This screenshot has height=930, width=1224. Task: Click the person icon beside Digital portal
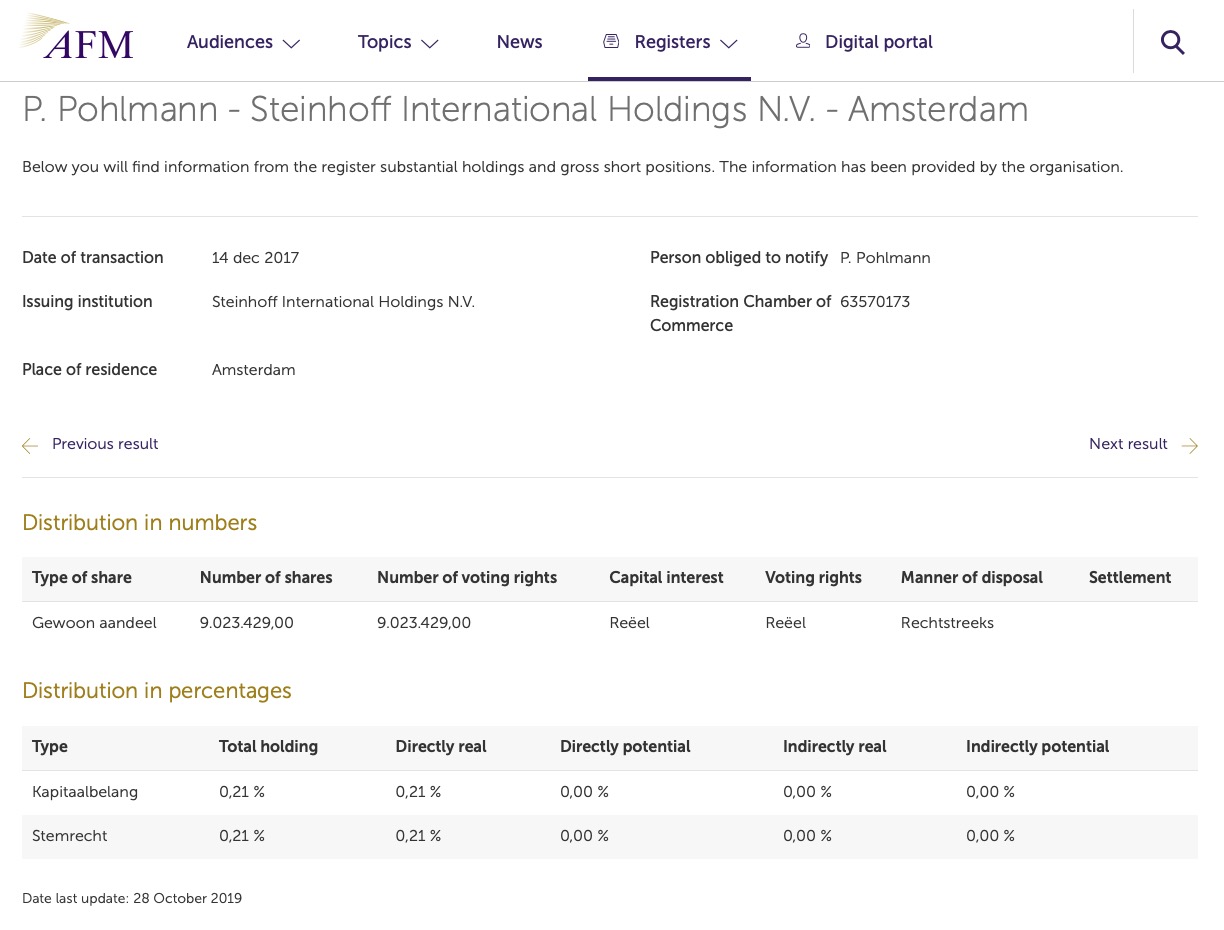803,41
